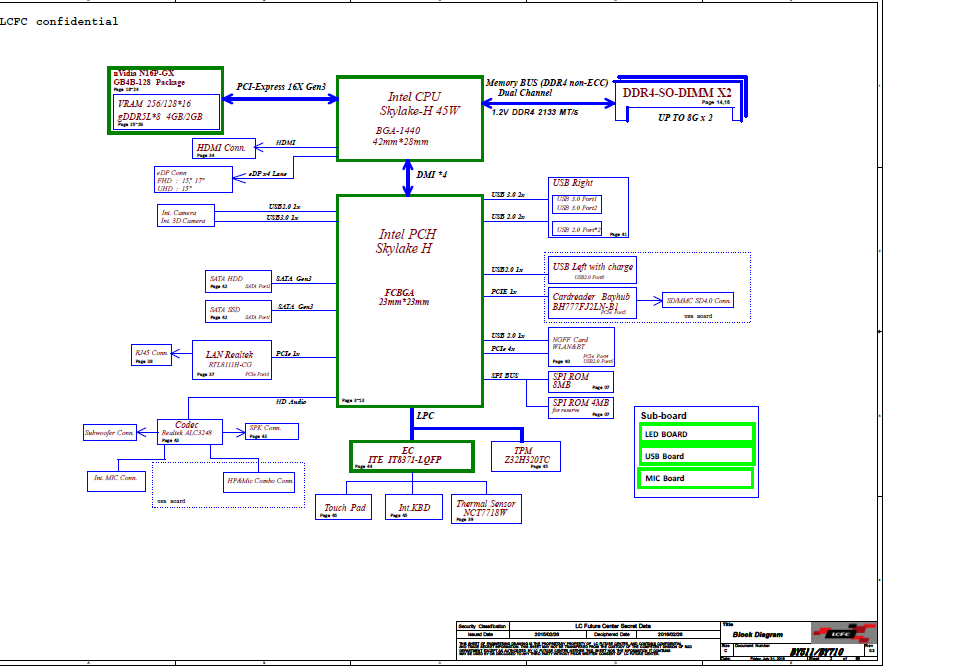Select the 'LCFC confidential' header text
The width and height of the screenshot is (959, 670).
click(59, 21)
